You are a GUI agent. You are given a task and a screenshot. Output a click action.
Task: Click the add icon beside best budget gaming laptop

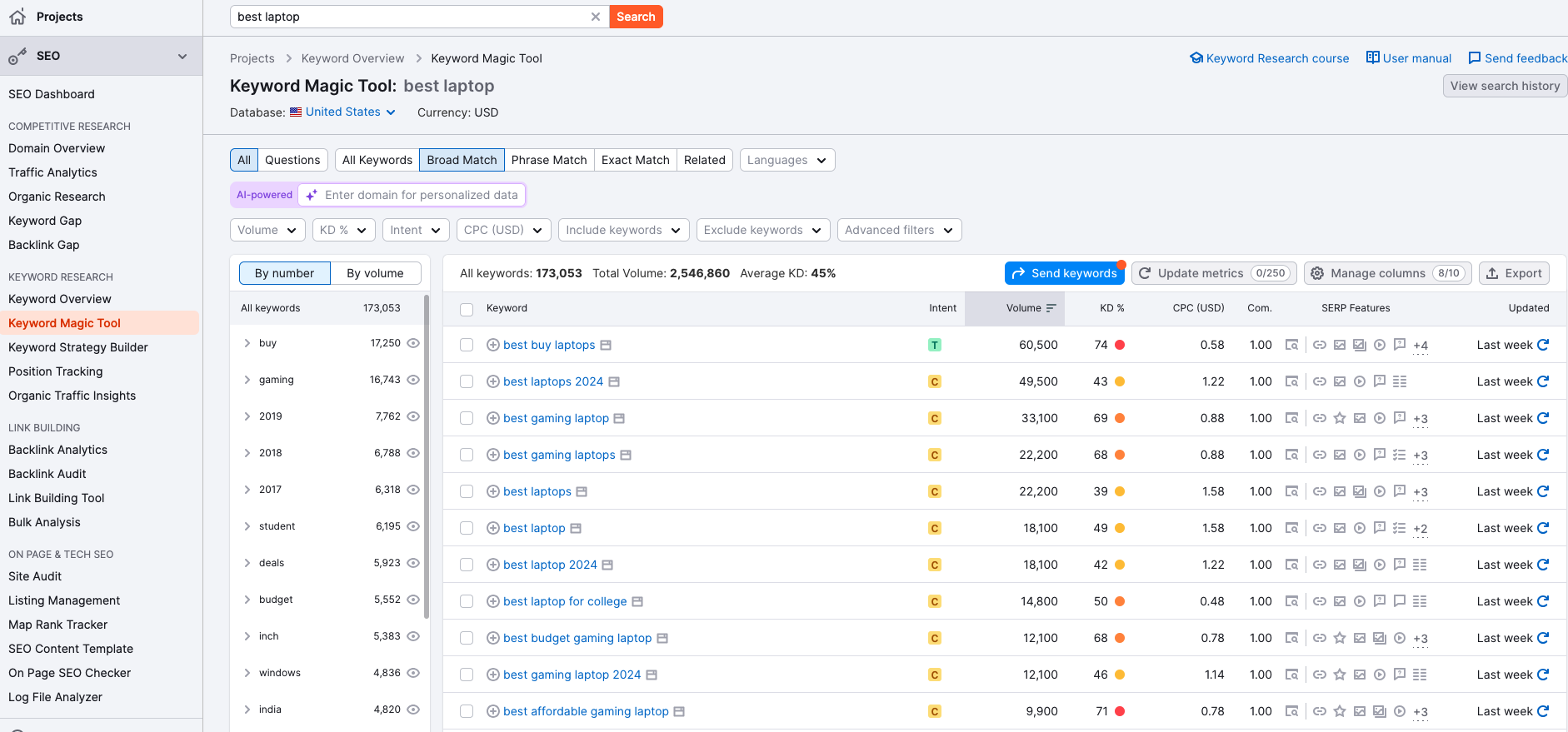click(493, 638)
